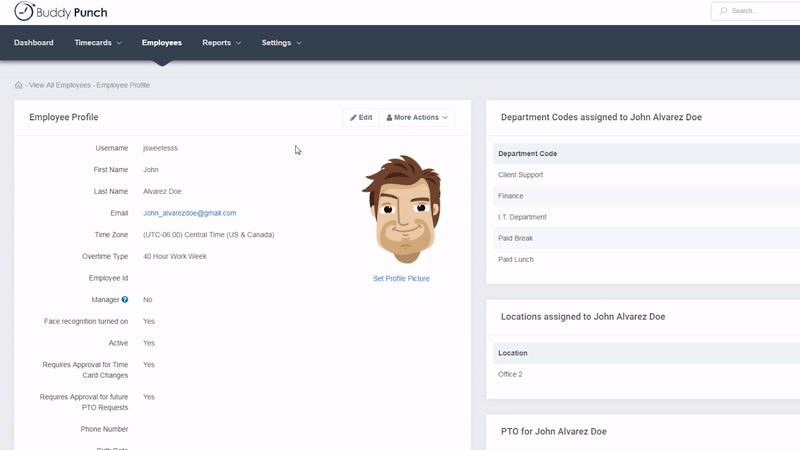The image size is (800, 450).
Task: Click the home icon in breadcrumb
Action: tap(19, 85)
